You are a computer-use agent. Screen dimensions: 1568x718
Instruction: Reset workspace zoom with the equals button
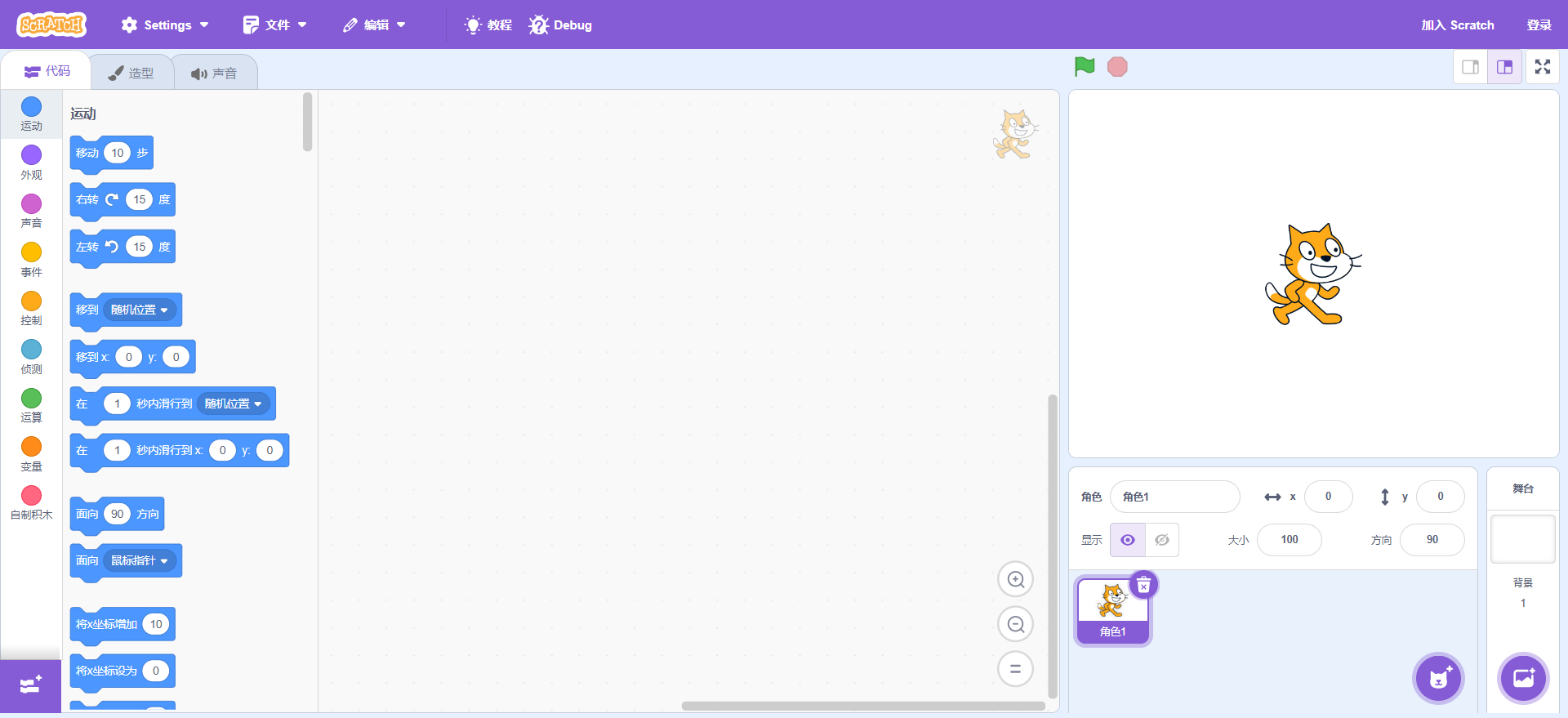point(1015,669)
